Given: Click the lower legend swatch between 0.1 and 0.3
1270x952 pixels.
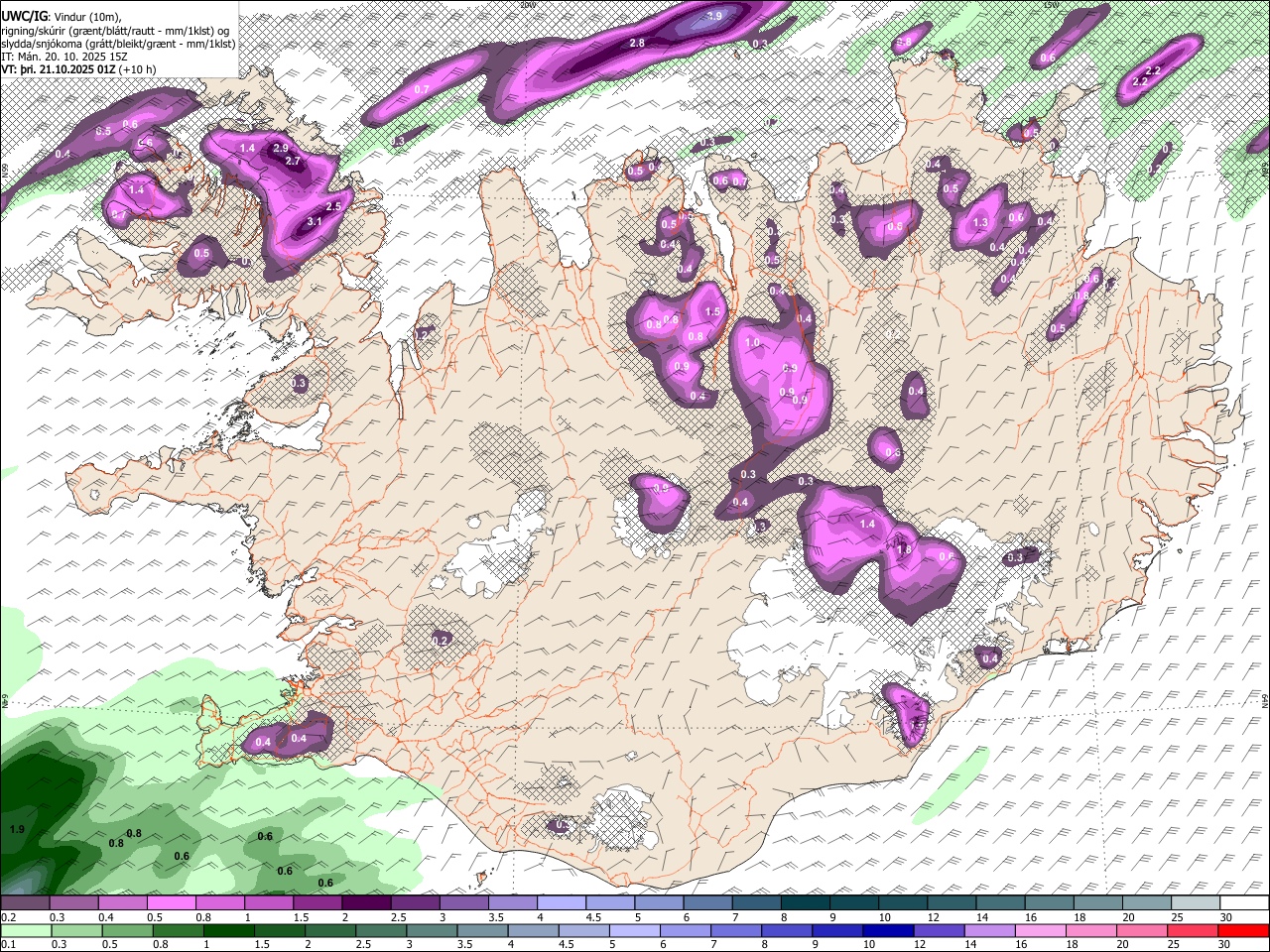Looking at the screenshot, I should coord(25,930).
